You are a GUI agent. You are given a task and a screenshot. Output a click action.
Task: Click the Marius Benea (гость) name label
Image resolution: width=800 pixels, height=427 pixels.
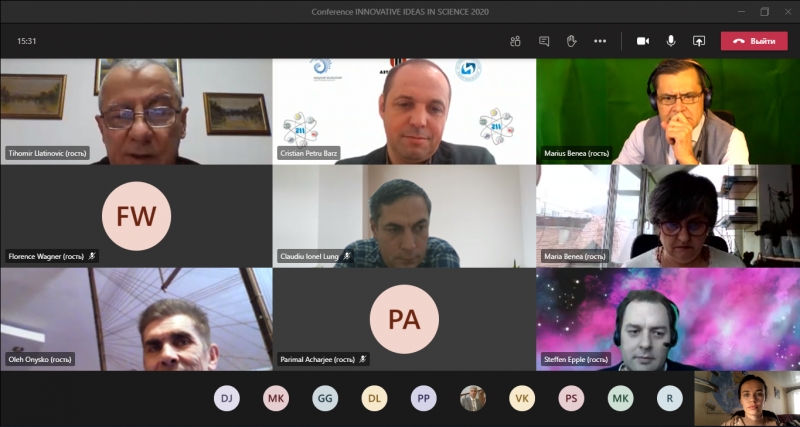tap(577, 153)
